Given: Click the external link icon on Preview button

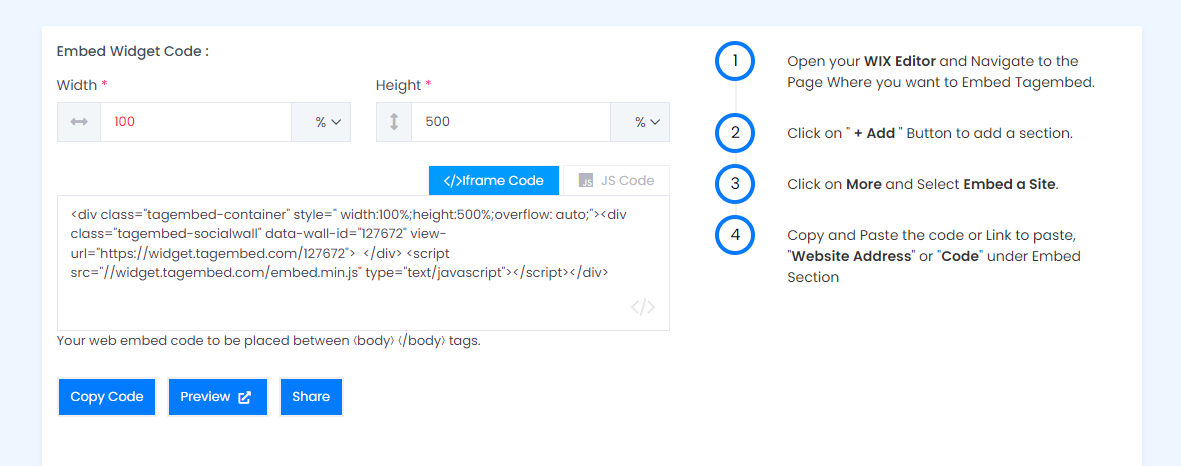Looking at the screenshot, I should point(245,397).
